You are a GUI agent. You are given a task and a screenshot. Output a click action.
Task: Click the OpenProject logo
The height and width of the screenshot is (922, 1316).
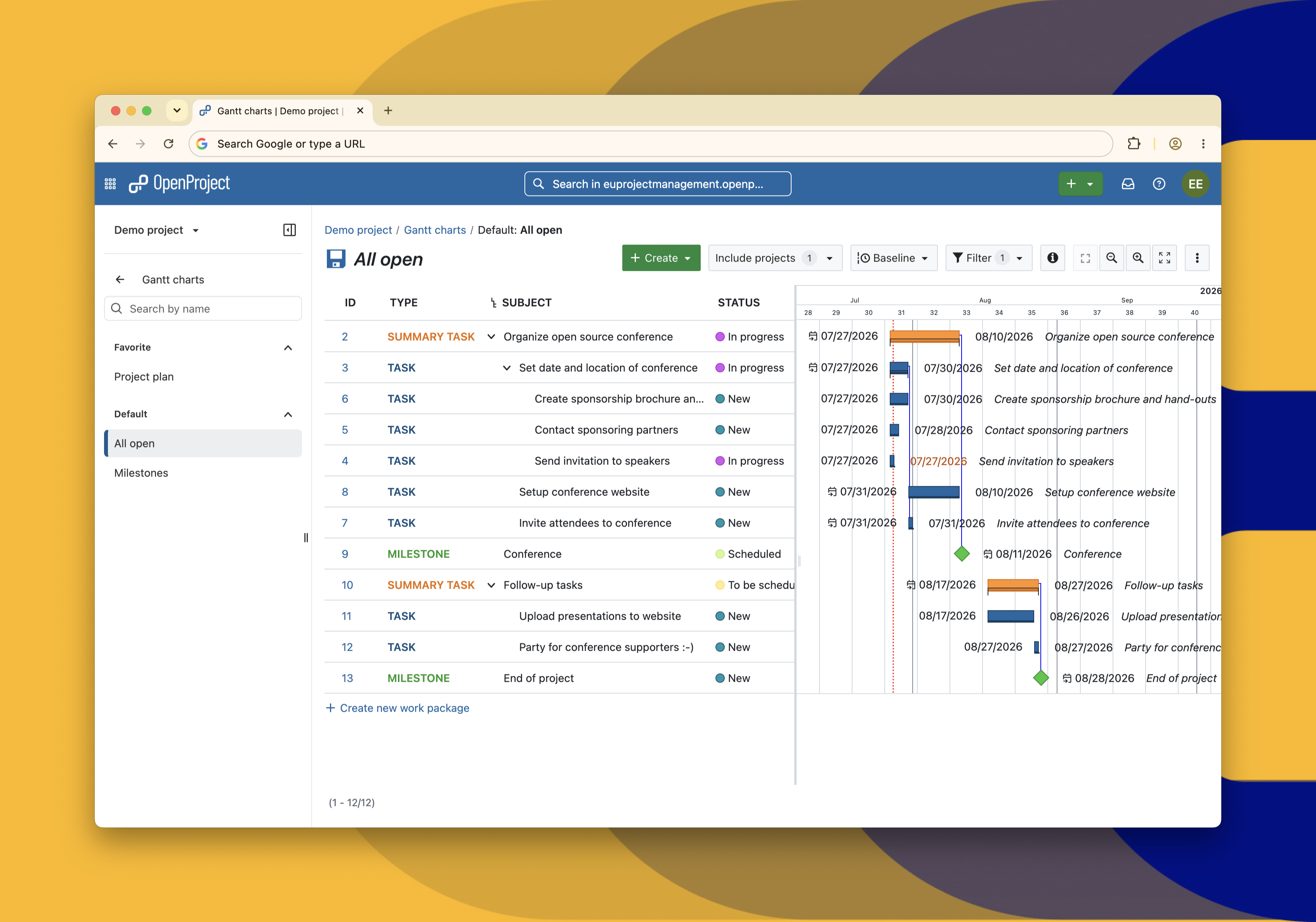click(x=179, y=184)
